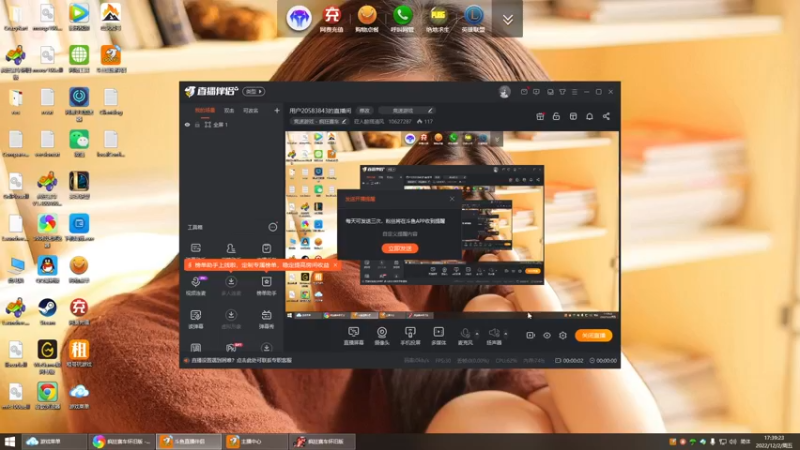
Task: Add a 多媒体 multimedia source
Action: (438, 336)
